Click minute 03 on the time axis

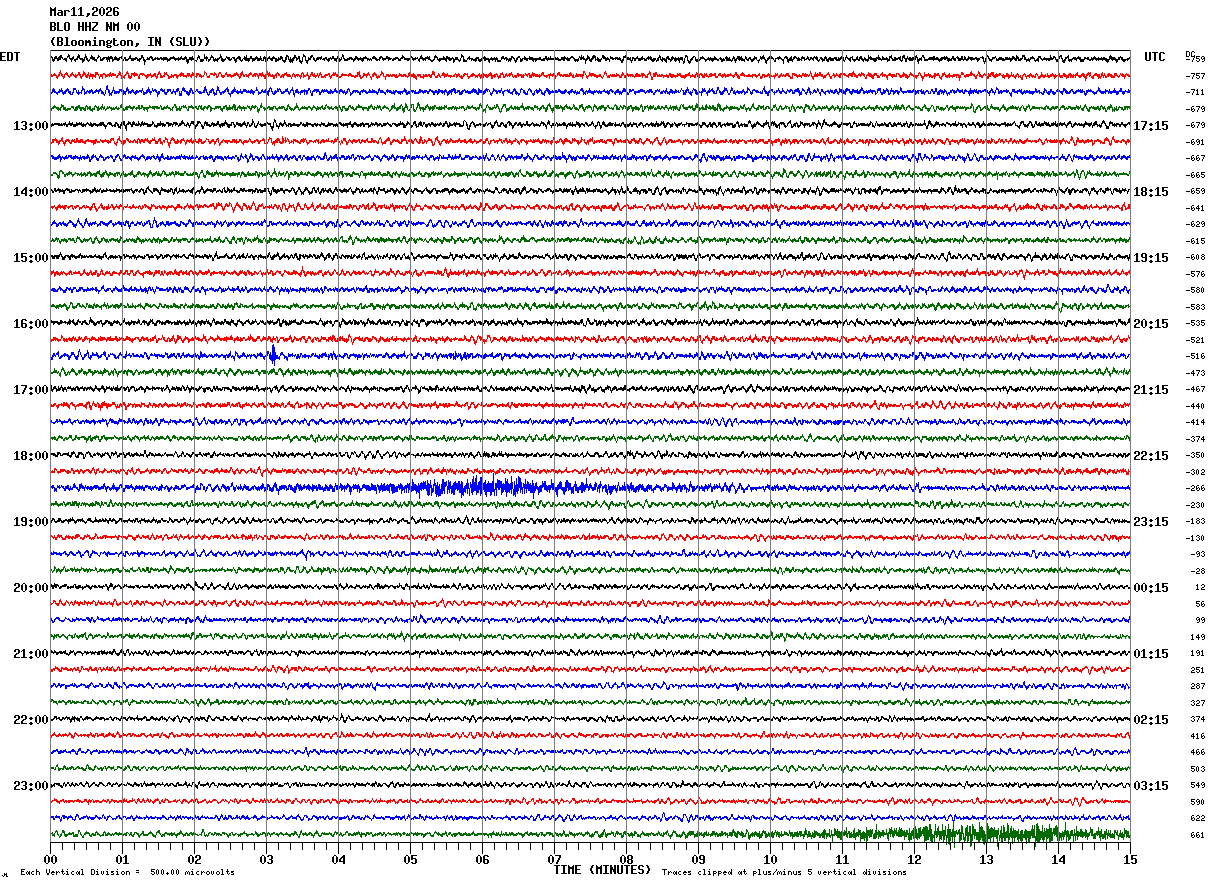click(266, 859)
